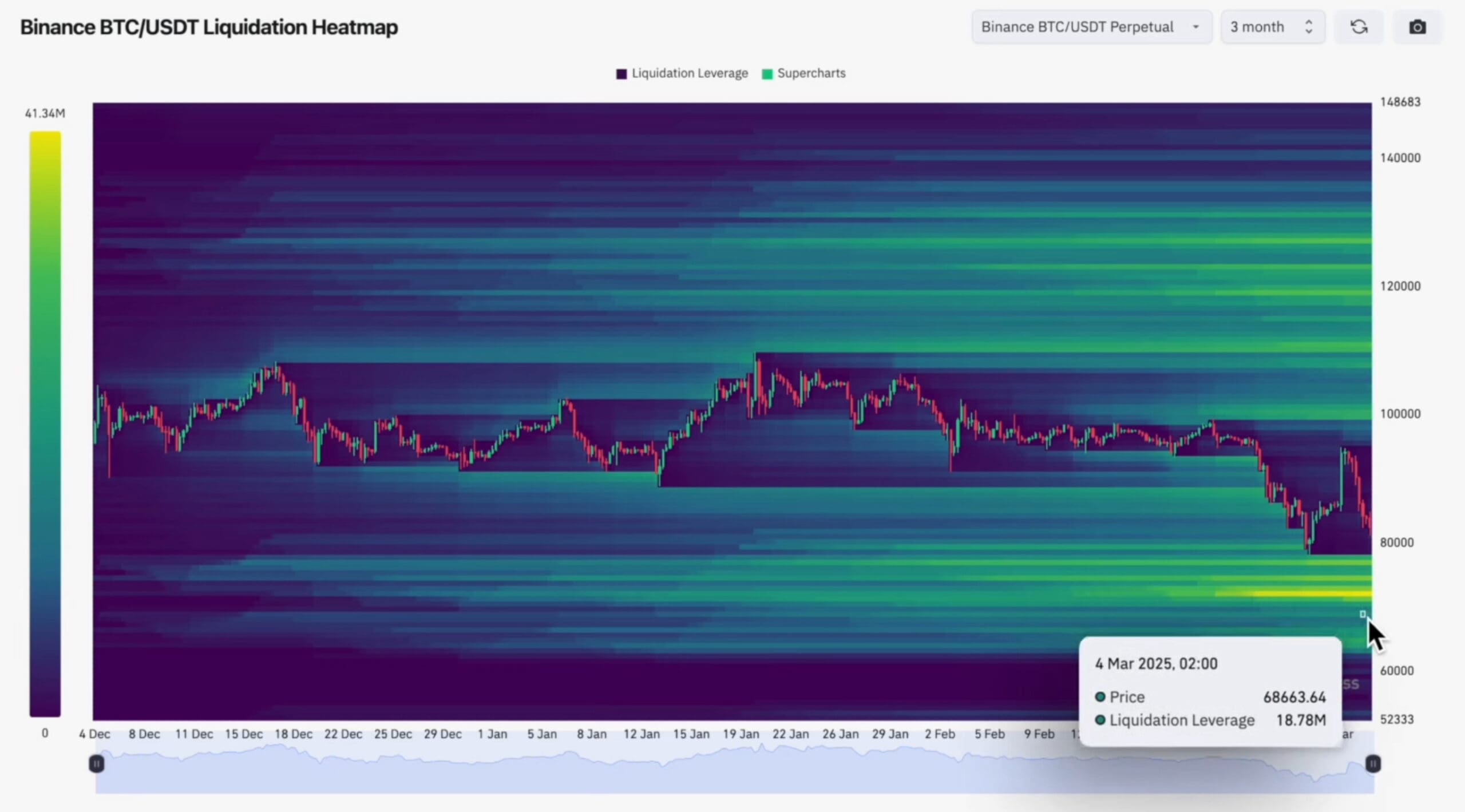This screenshot has width=1465, height=812.
Task: Click the green Supercharts legend swatch
Action: [x=767, y=74]
